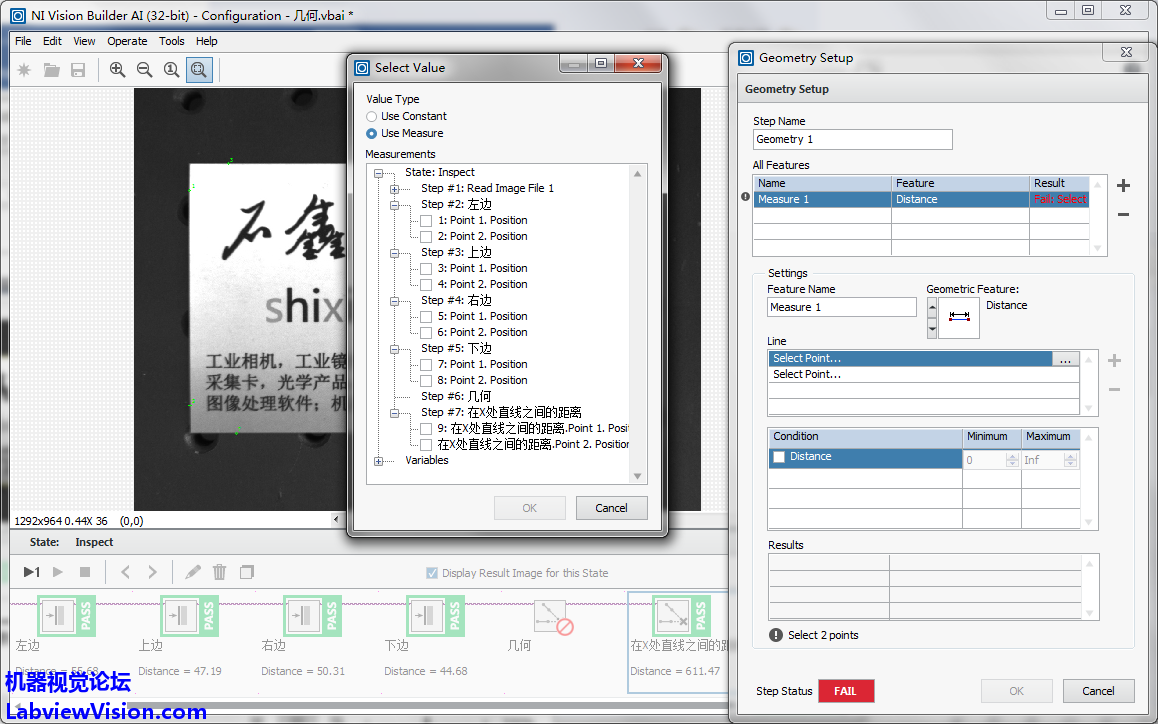This screenshot has width=1158, height=724.
Task: Click the Step Name input field
Action: click(x=852, y=140)
